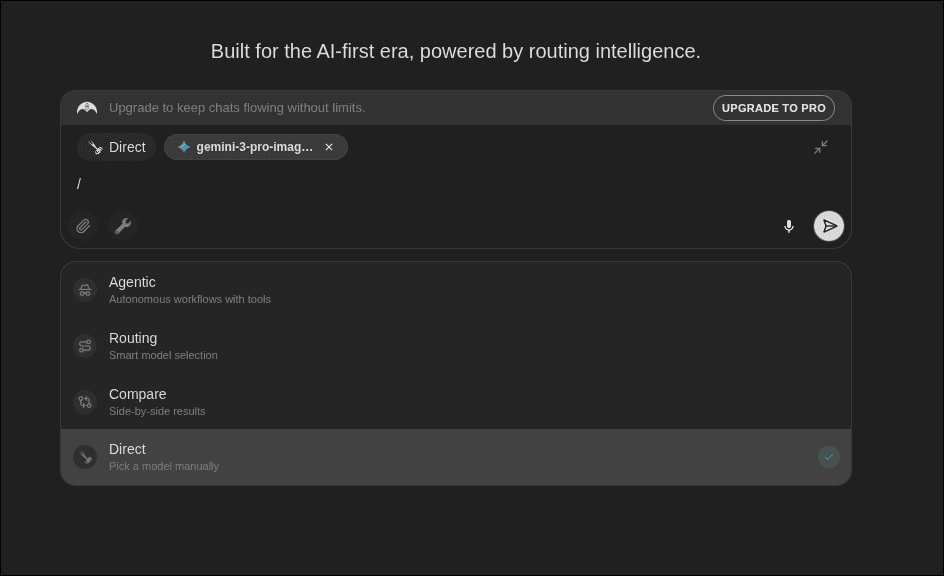Open the gemini-3-pro-image model selector
944x576 pixels.
click(x=254, y=147)
